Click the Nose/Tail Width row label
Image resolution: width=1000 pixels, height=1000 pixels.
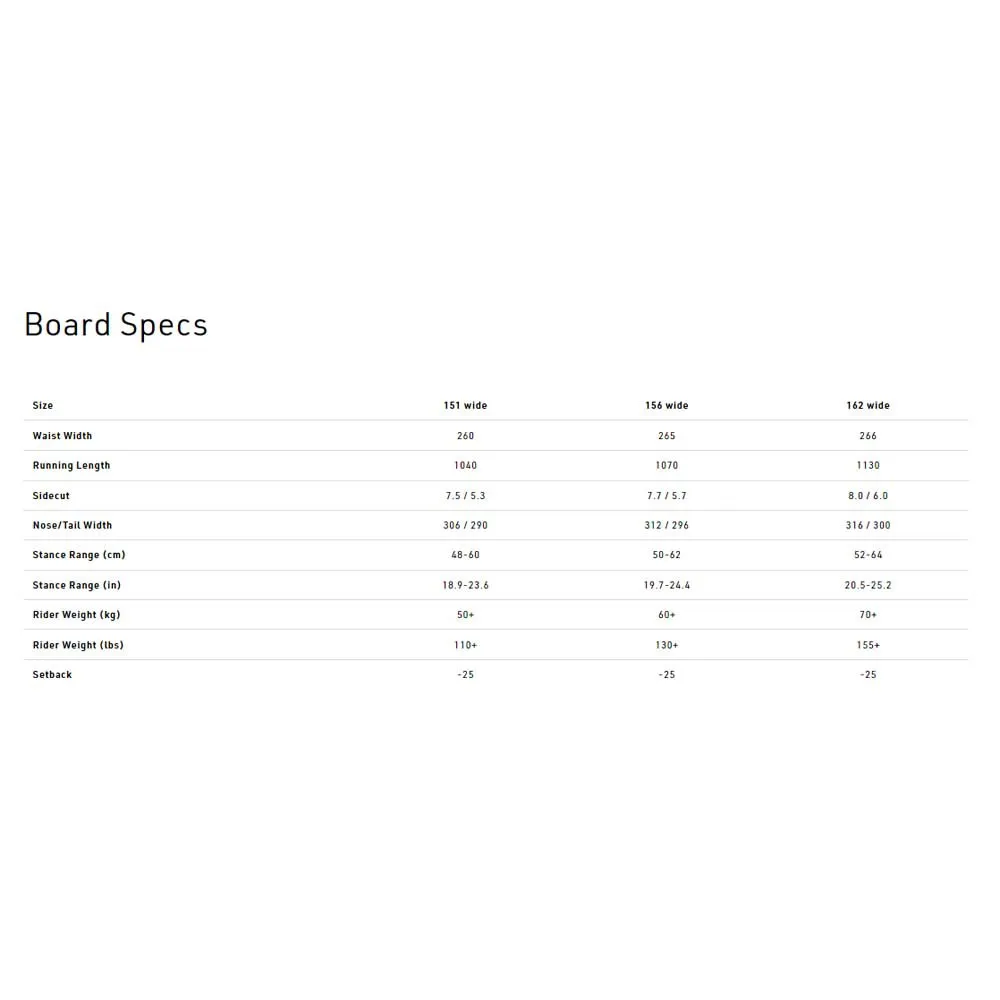(x=72, y=525)
